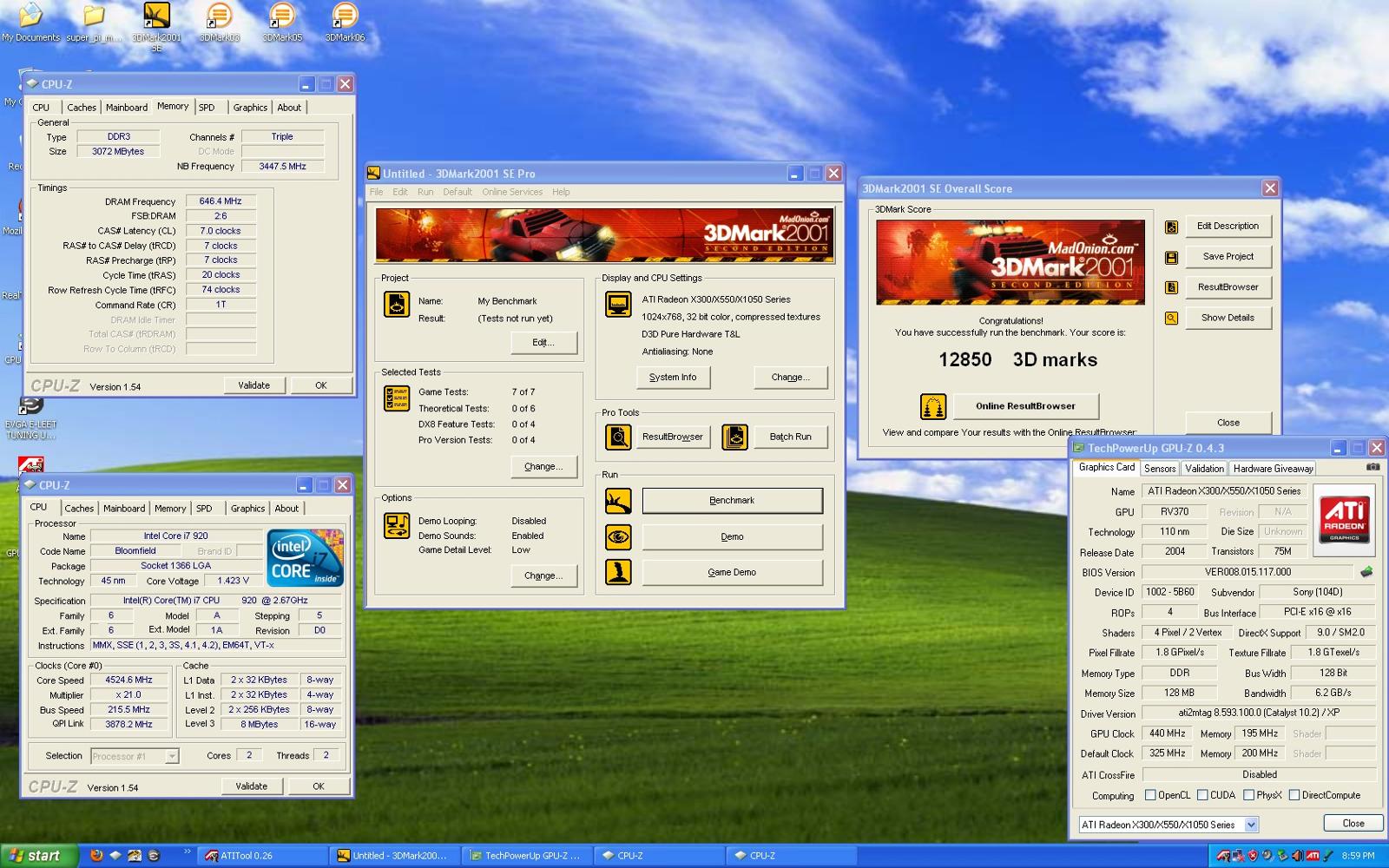This screenshot has width=1389, height=868.
Task: Open the Hardware Giveaway tab in GPU-Z
Action: pos(1274,469)
